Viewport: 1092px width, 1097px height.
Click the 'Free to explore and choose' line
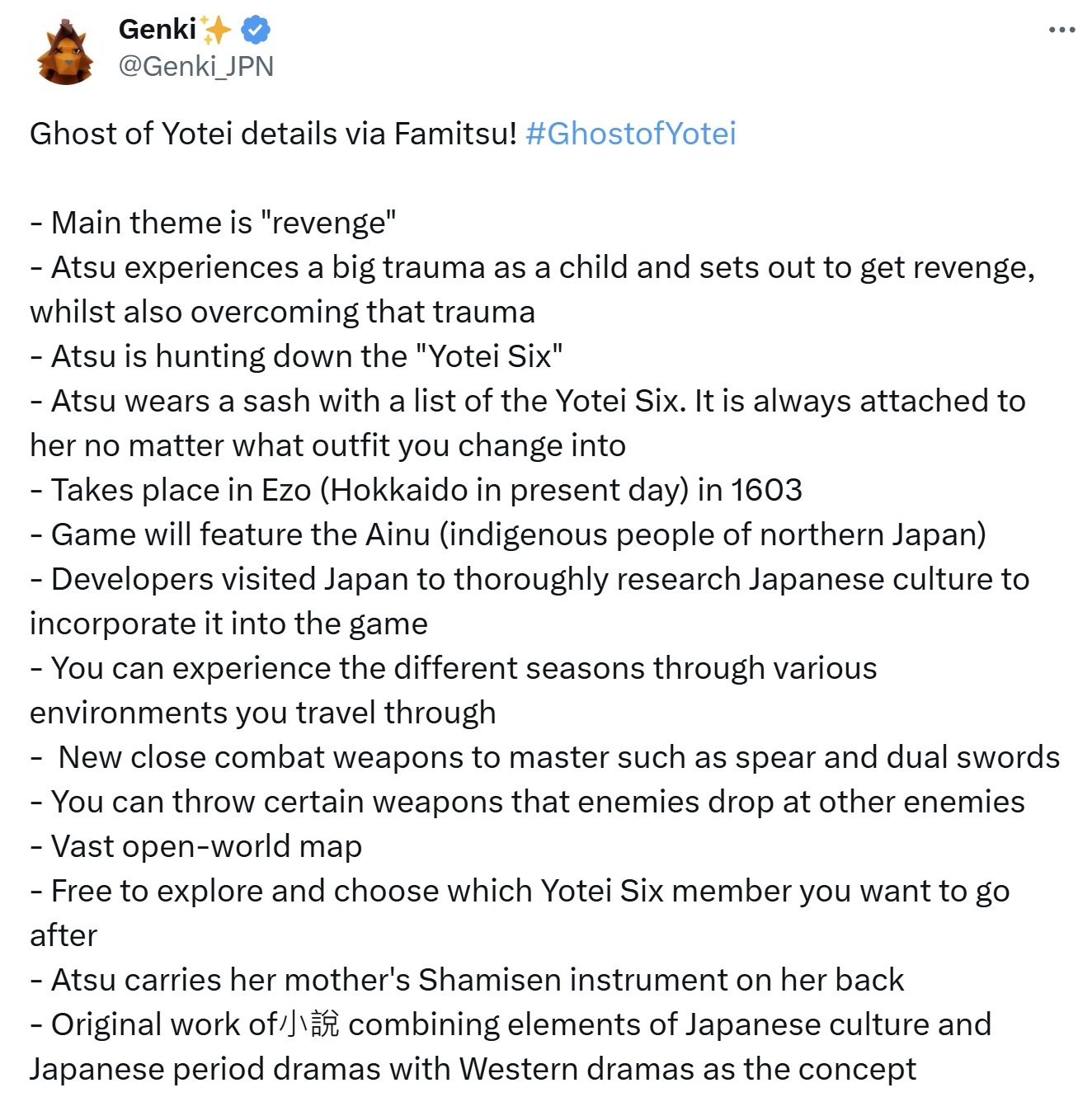point(520,891)
